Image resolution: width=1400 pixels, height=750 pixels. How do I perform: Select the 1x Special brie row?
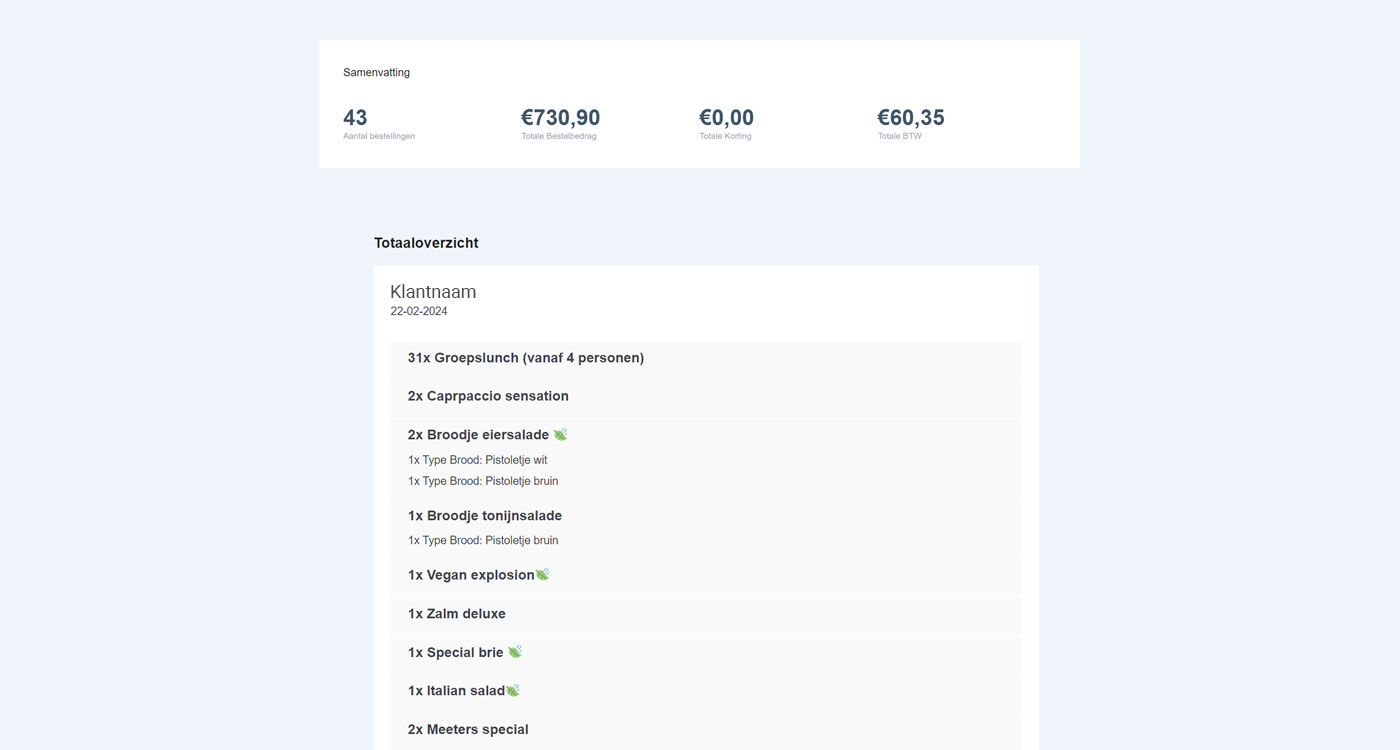pos(706,653)
